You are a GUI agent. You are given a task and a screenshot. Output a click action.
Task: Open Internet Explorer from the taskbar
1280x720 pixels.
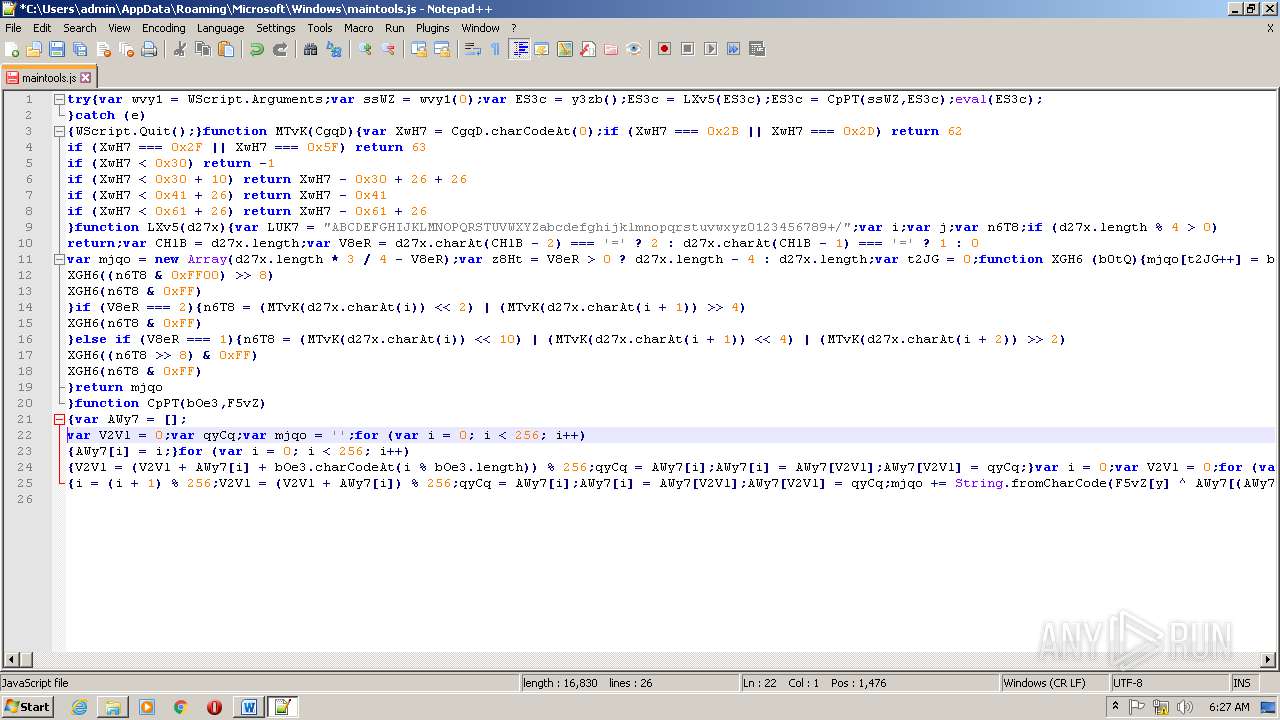79,707
